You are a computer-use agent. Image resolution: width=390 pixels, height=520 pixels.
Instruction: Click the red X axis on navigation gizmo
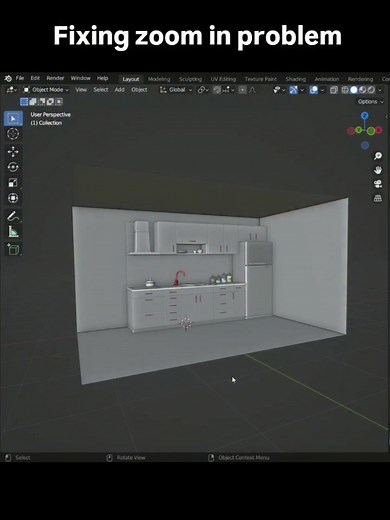point(379,130)
